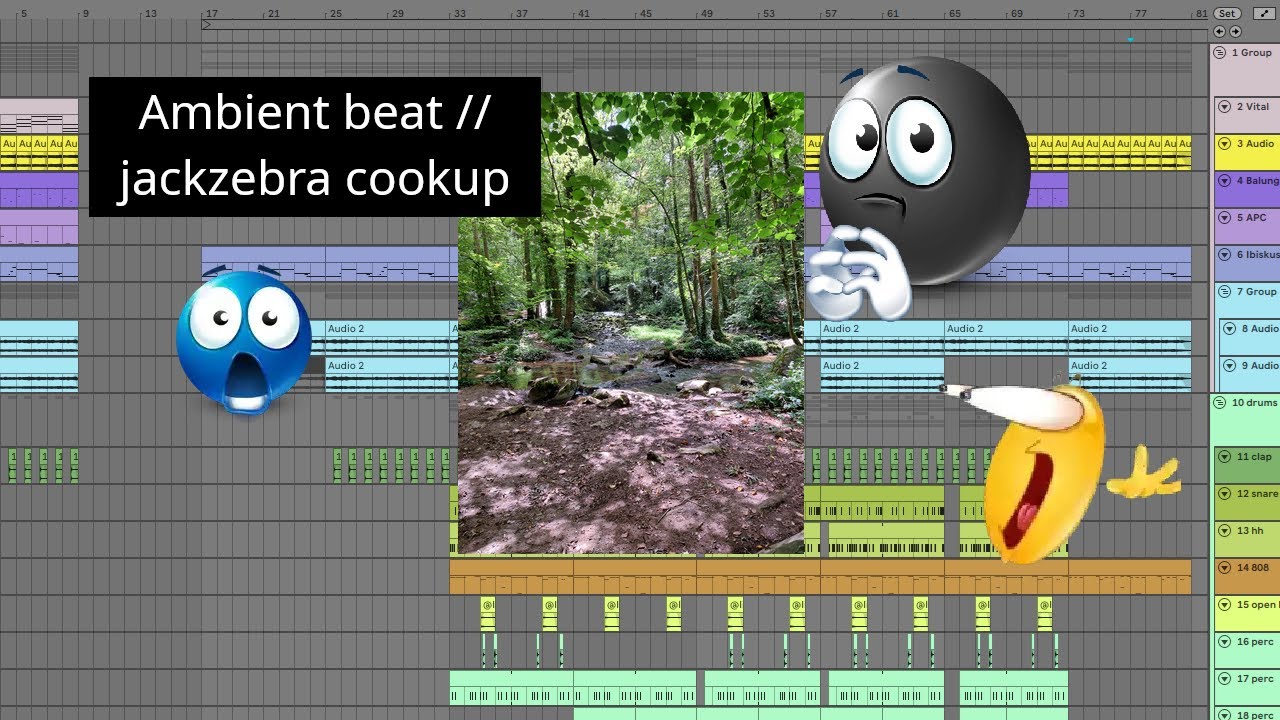Click bar 5 on the timeline ruler

point(24,14)
